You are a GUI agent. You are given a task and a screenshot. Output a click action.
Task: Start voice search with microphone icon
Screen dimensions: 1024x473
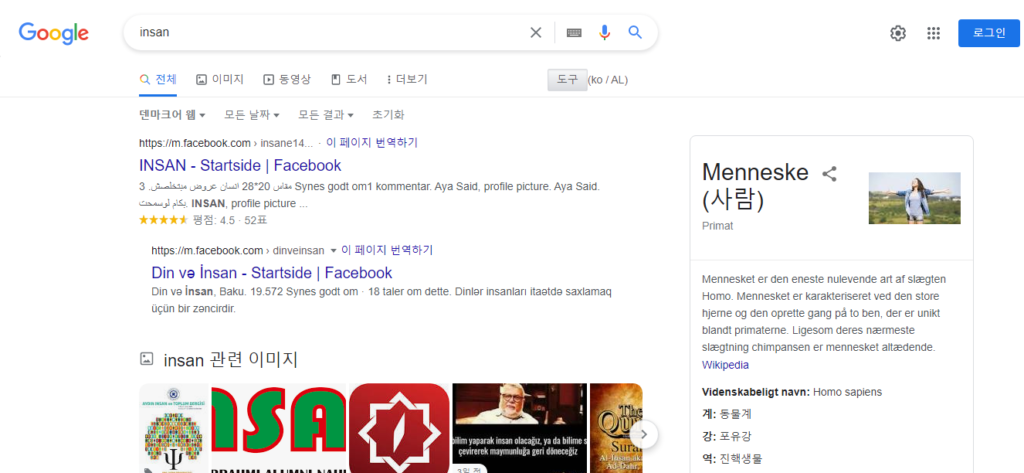pyautogui.click(x=605, y=32)
